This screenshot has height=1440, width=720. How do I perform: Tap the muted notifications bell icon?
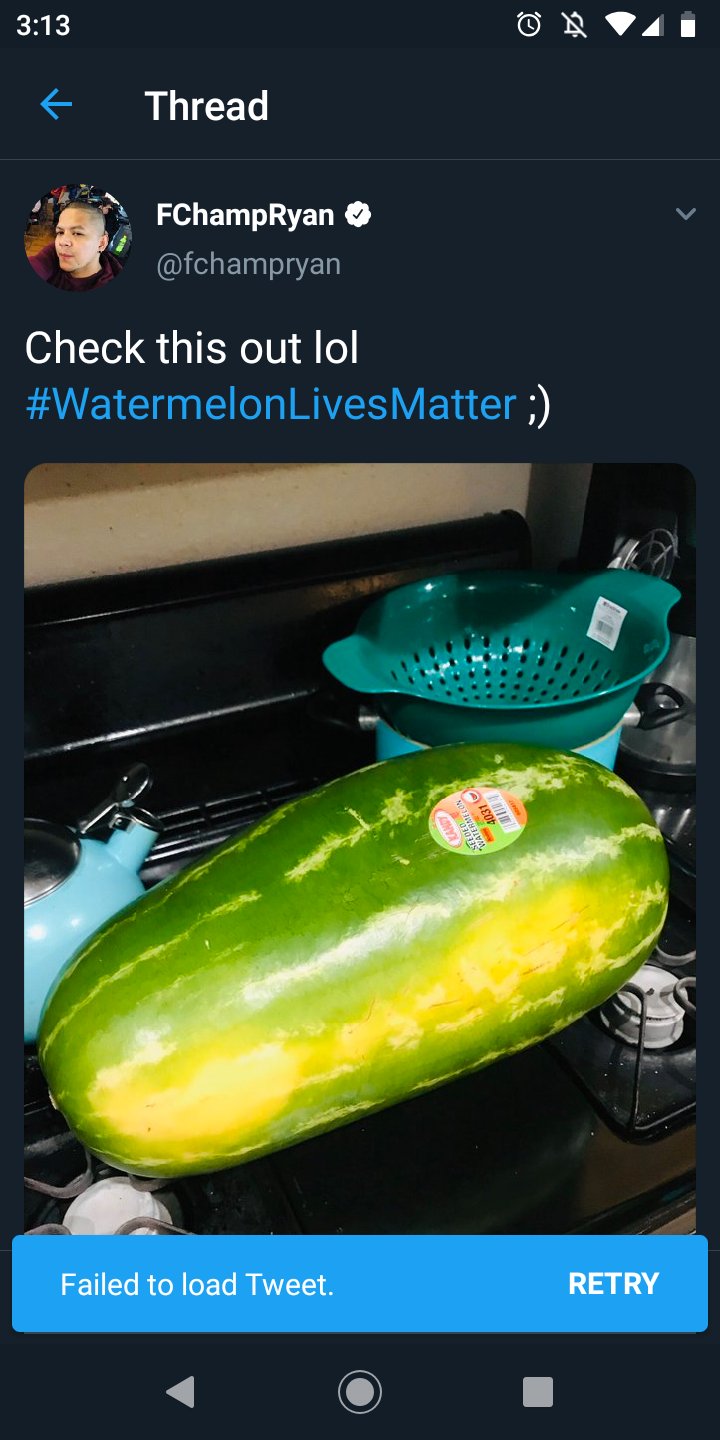575,25
